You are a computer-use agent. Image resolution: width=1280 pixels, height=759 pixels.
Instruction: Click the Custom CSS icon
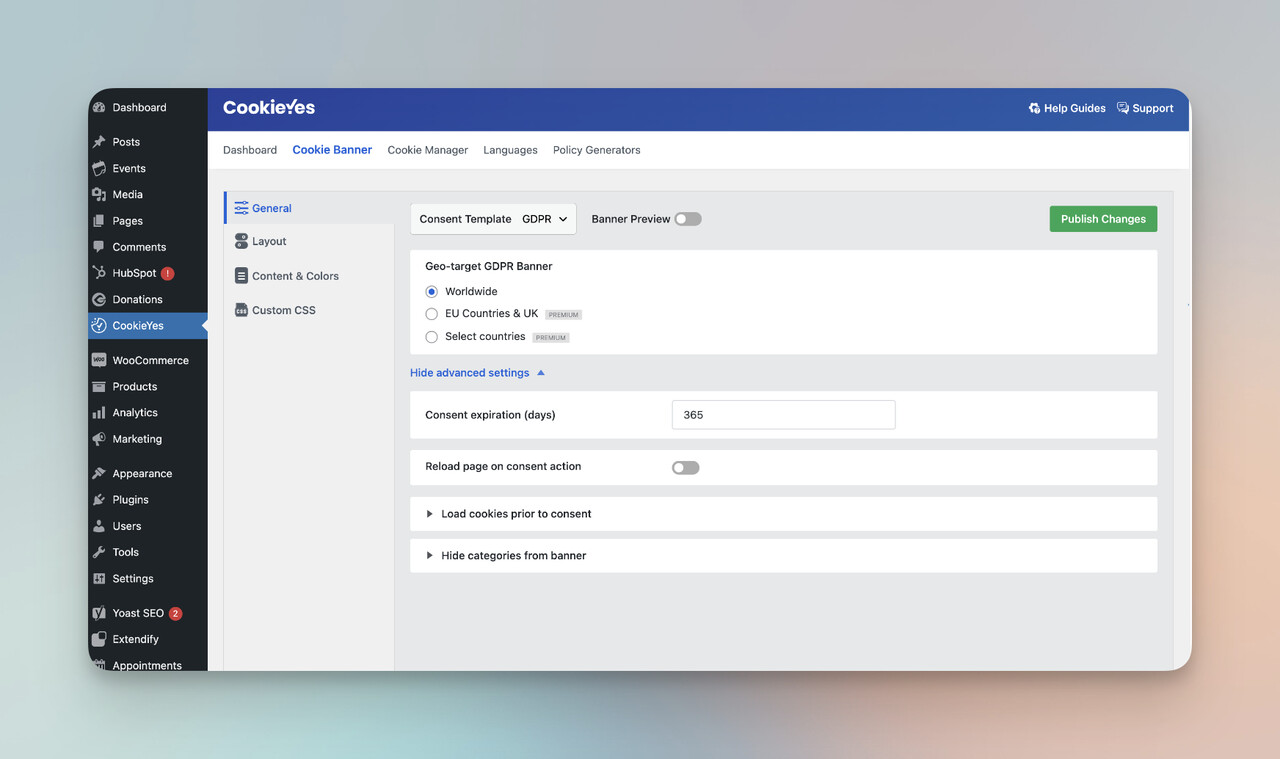click(241, 310)
